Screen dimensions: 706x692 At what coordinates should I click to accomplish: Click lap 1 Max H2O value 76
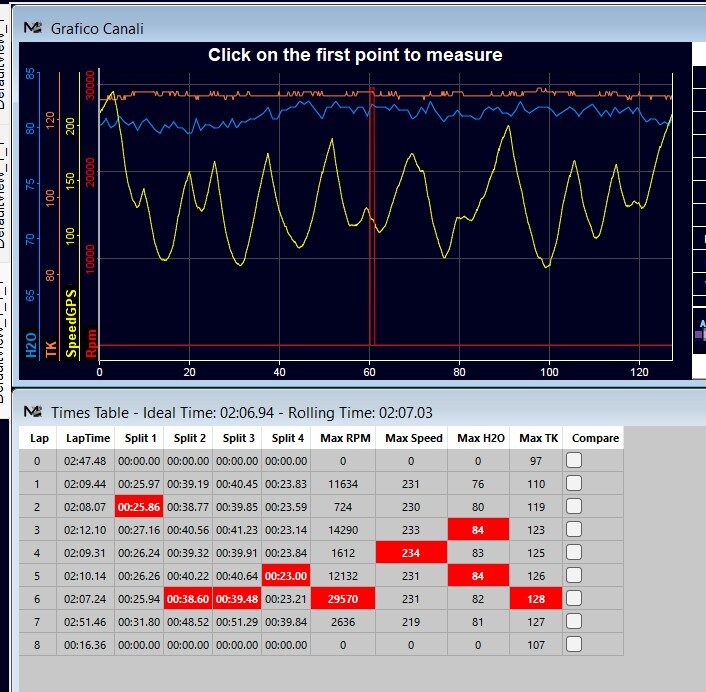click(x=478, y=484)
